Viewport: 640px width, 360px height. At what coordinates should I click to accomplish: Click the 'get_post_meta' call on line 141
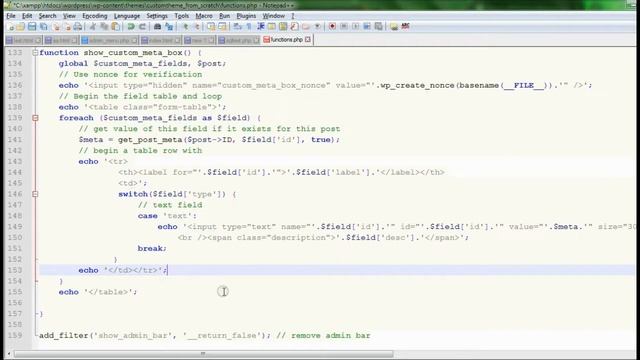pyautogui.click(x=150, y=140)
